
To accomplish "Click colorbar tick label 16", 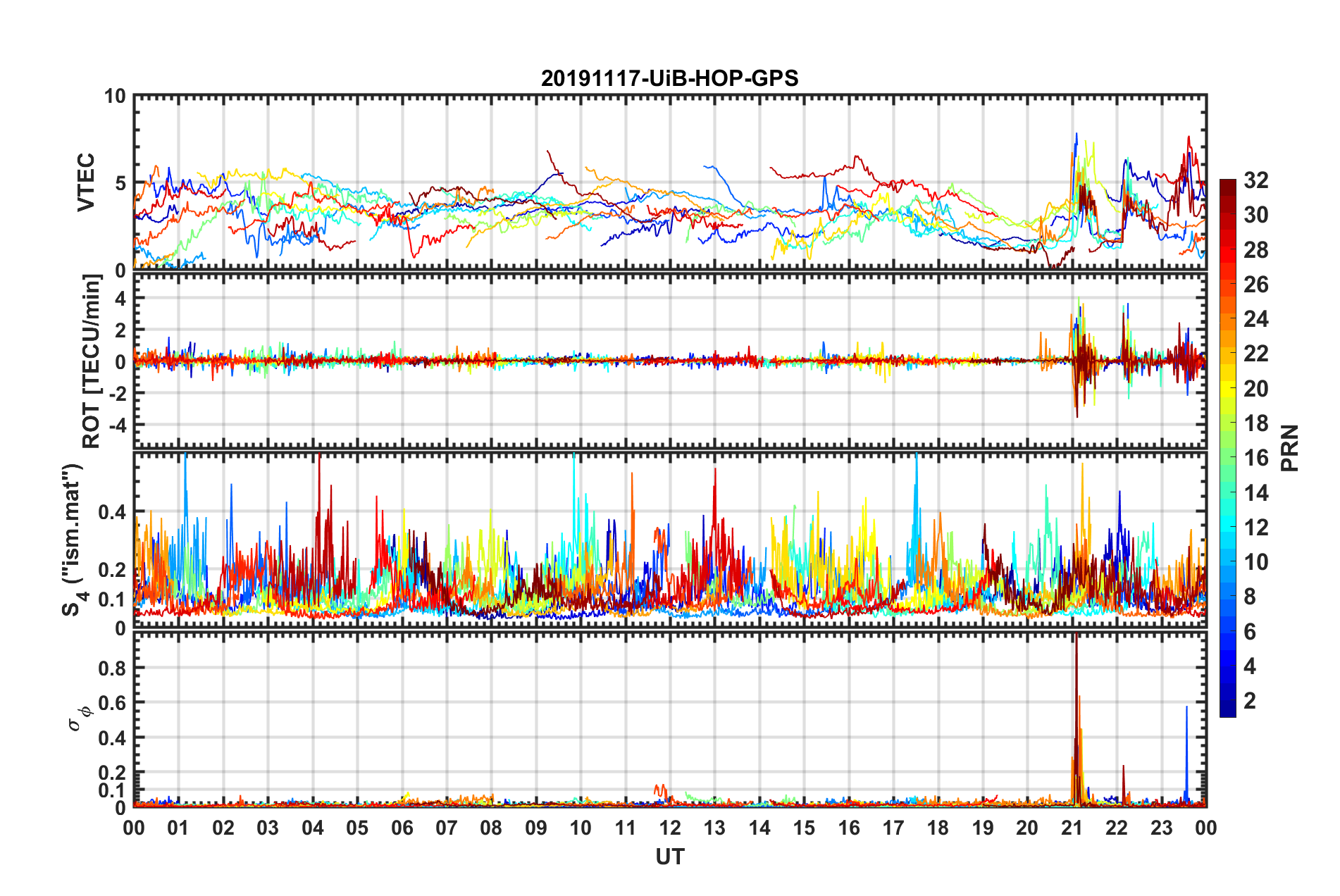I will click(1255, 458).
